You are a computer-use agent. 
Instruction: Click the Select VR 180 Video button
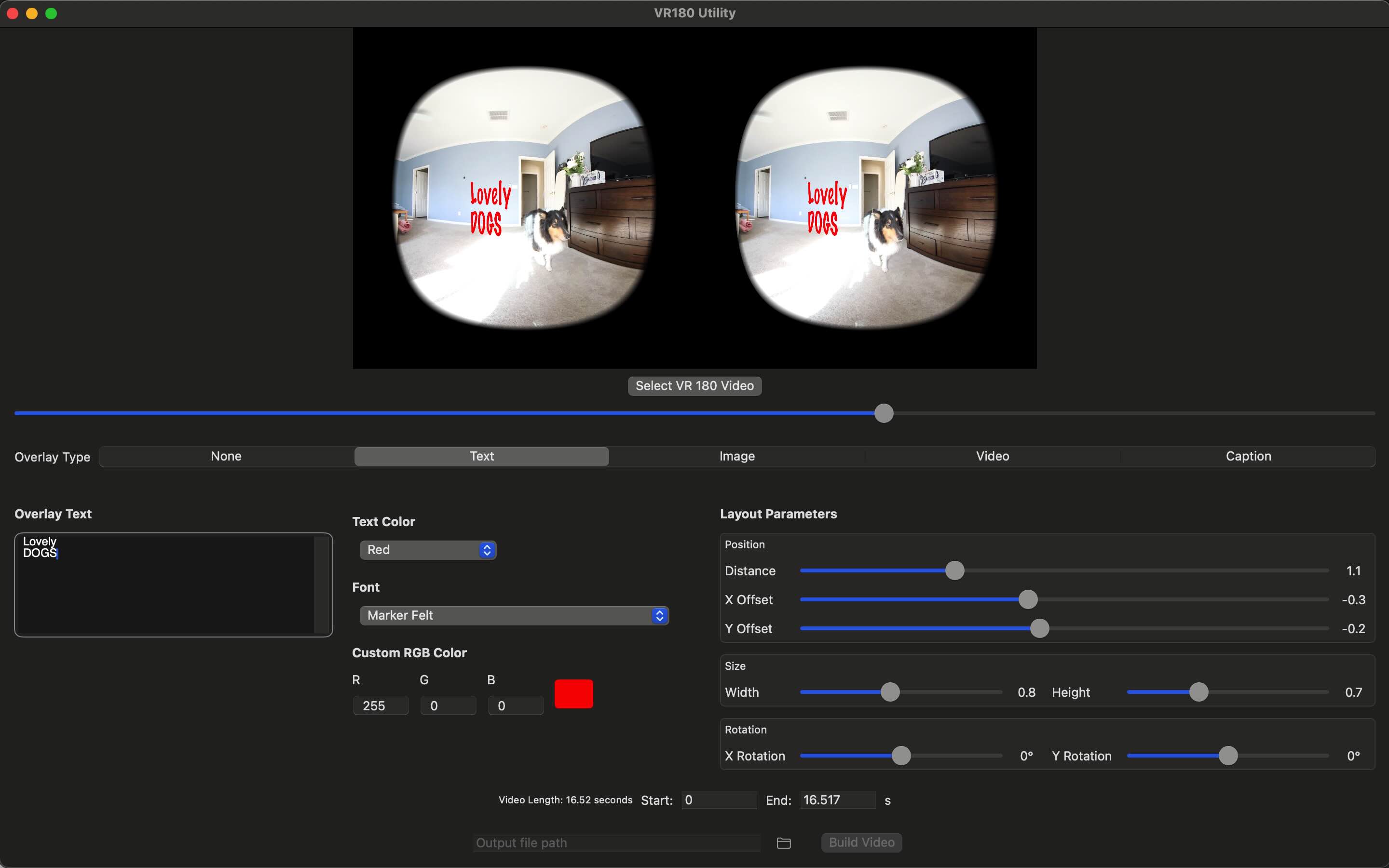694,385
